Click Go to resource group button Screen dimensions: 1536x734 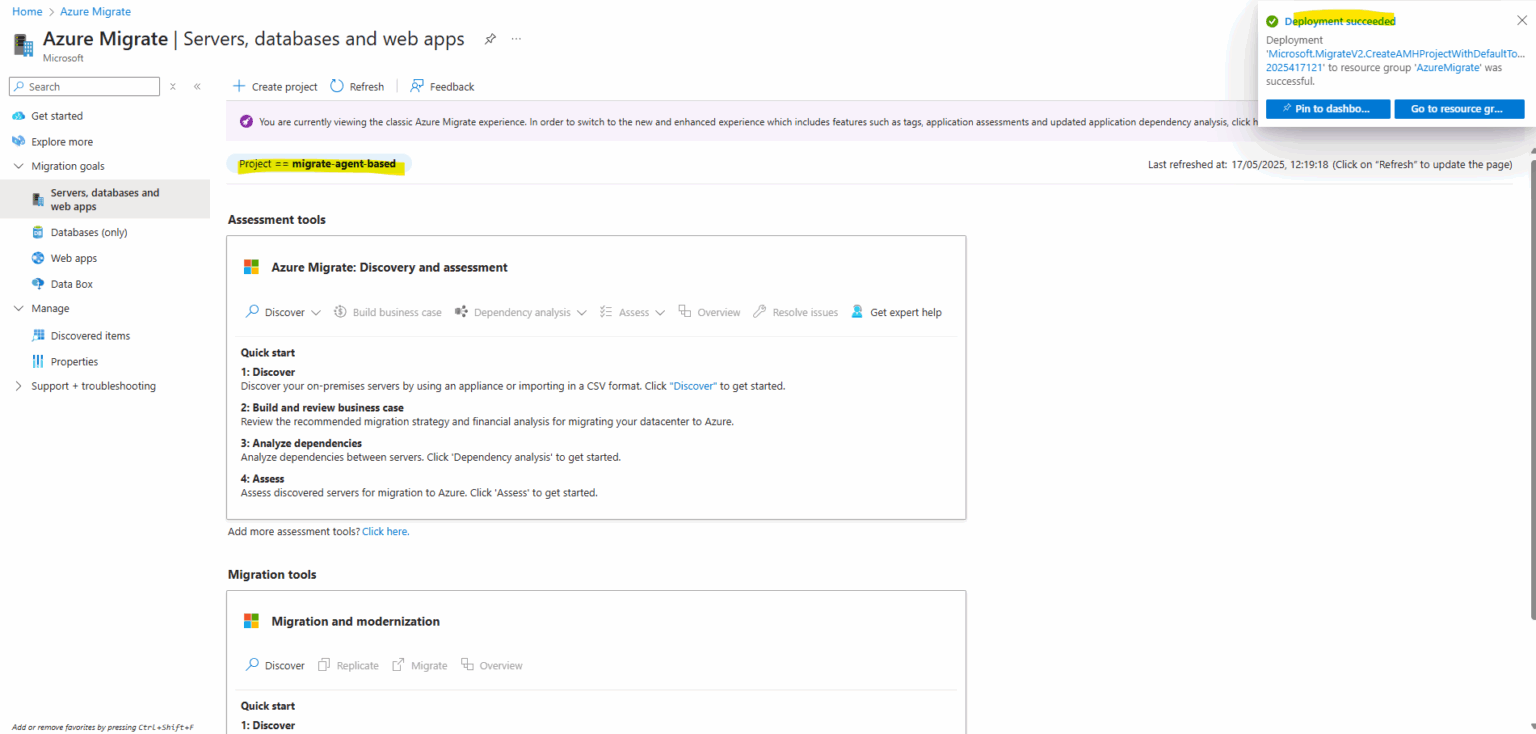1458,109
